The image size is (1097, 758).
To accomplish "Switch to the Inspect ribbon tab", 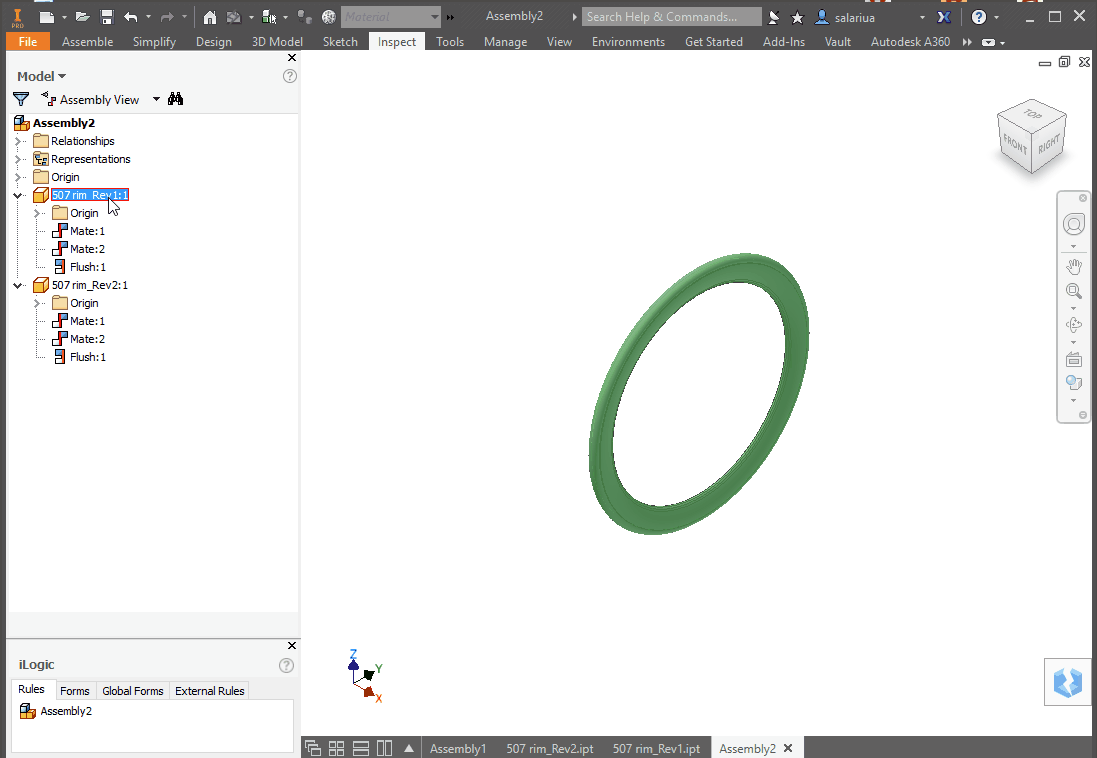I will [396, 42].
